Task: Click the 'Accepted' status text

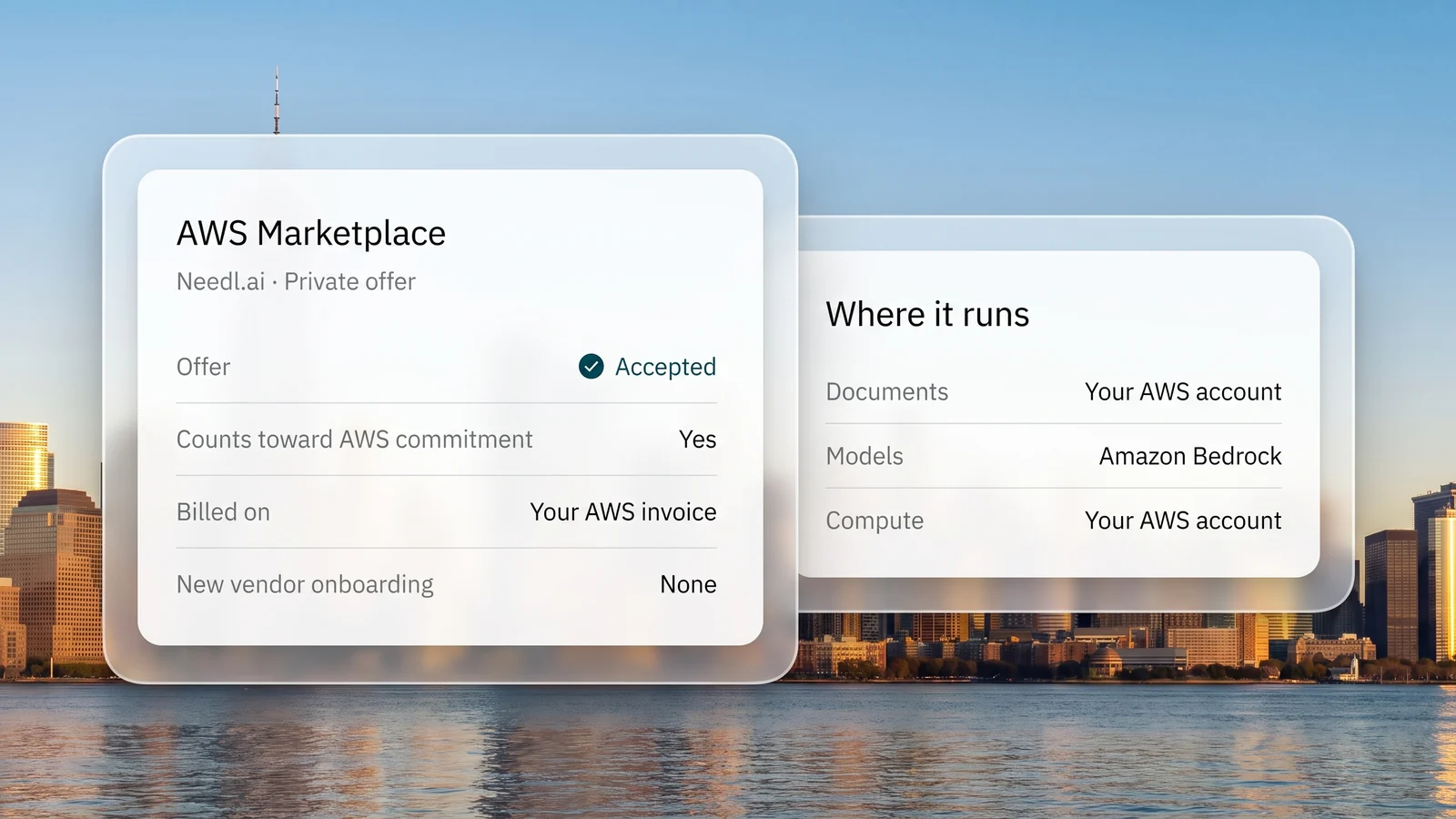Action: pyautogui.click(x=665, y=368)
